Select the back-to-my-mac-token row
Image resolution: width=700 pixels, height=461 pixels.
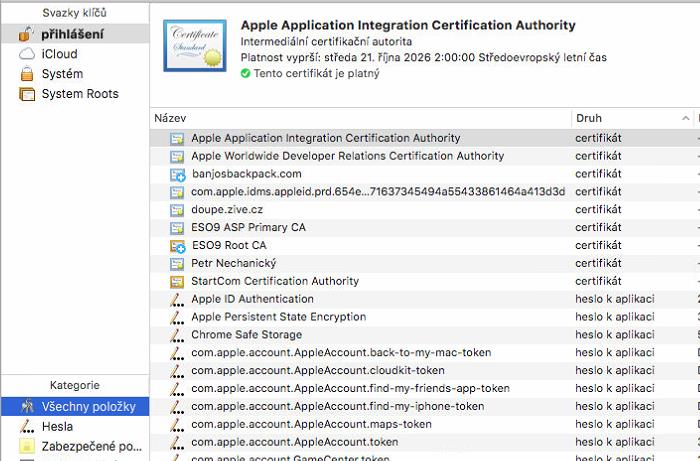coord(425,353)
